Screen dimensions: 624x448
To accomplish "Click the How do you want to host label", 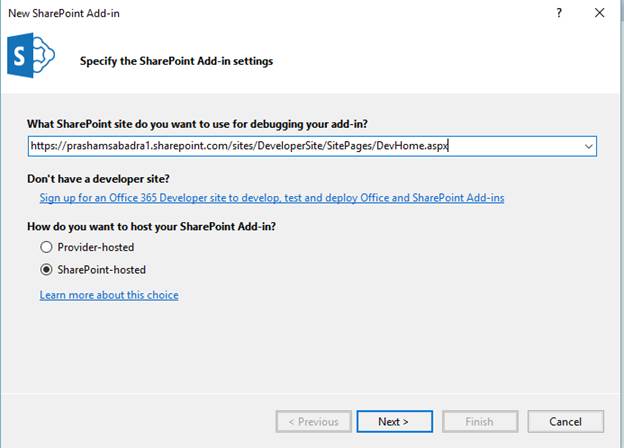I will tap(151, 226).
